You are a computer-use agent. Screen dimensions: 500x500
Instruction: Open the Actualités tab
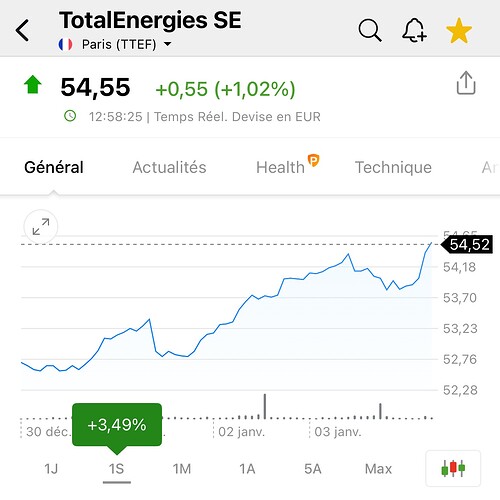coord(169,167)
